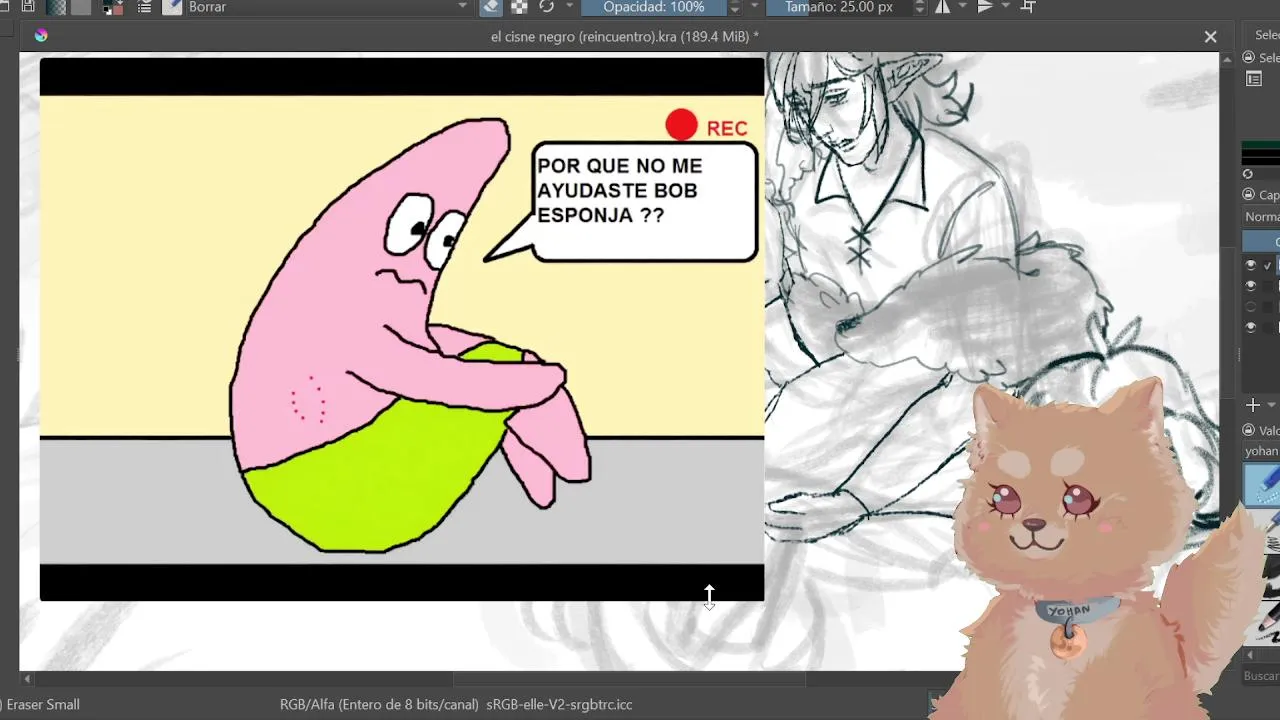
Task: Click the vertical scrollbar up arrow
Action: click(x=1227, y=59)
